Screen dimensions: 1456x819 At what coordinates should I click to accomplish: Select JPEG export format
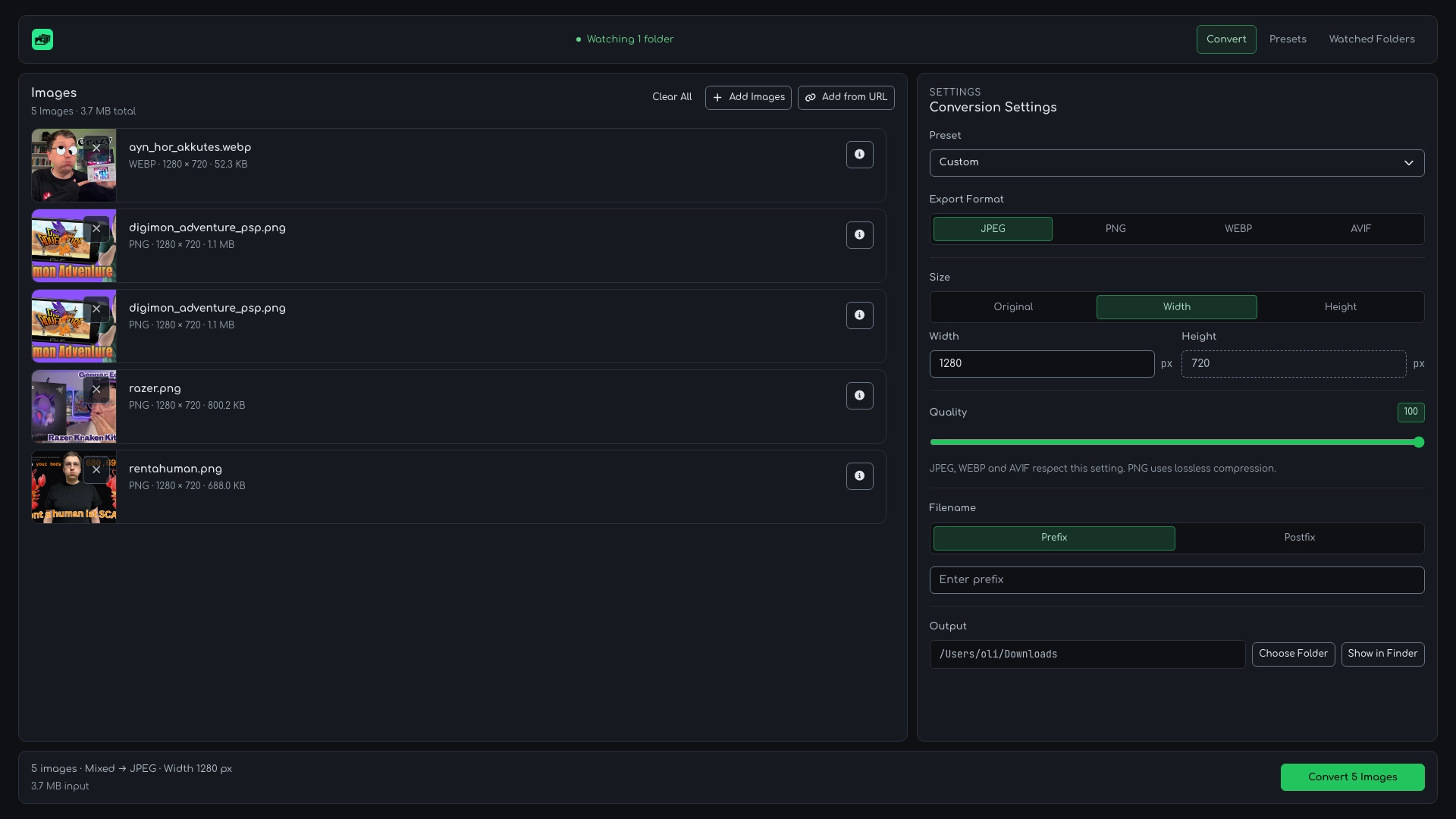993,229
